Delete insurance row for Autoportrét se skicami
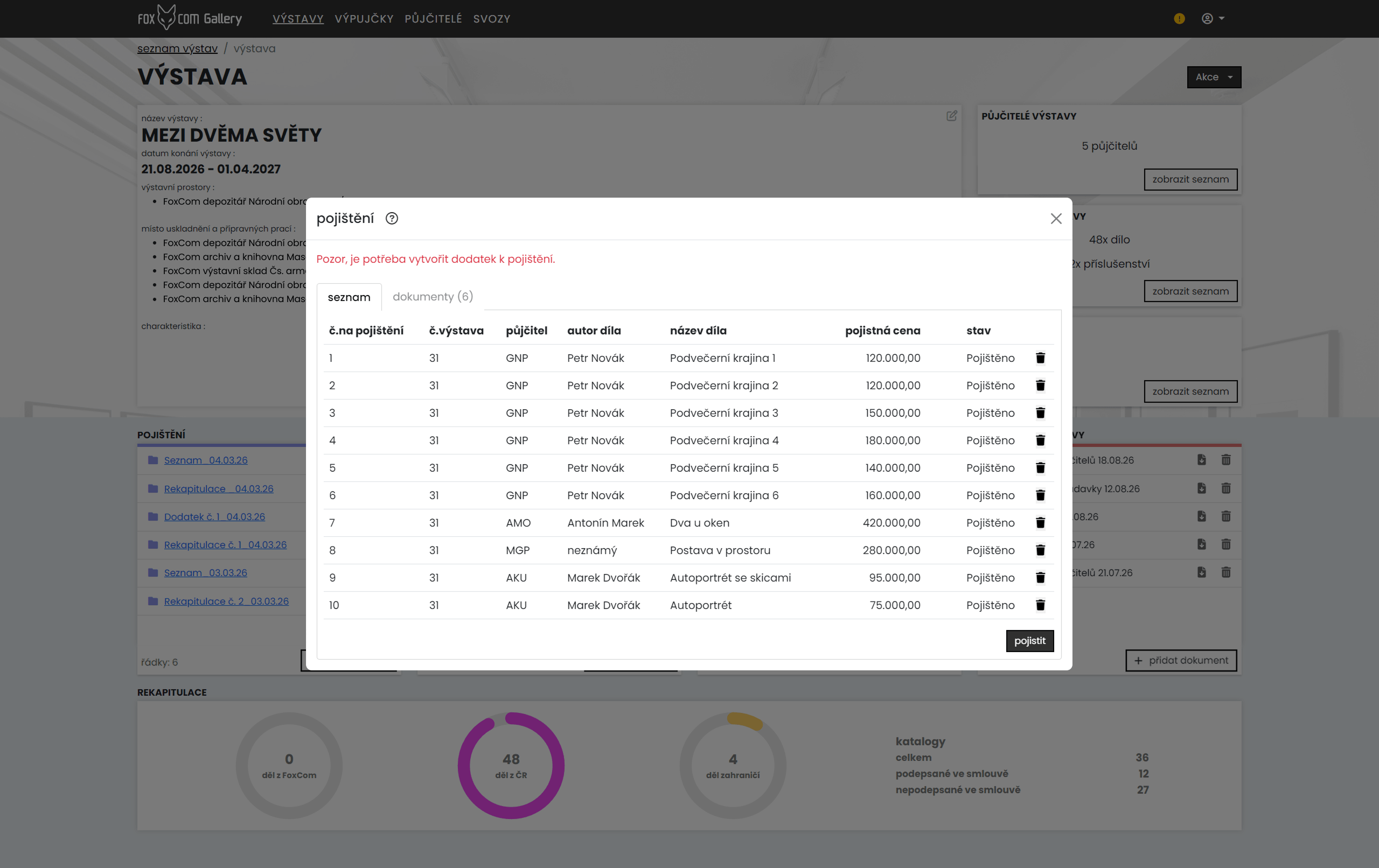This screenshot has width=1379, height=868. (1040, 578)
